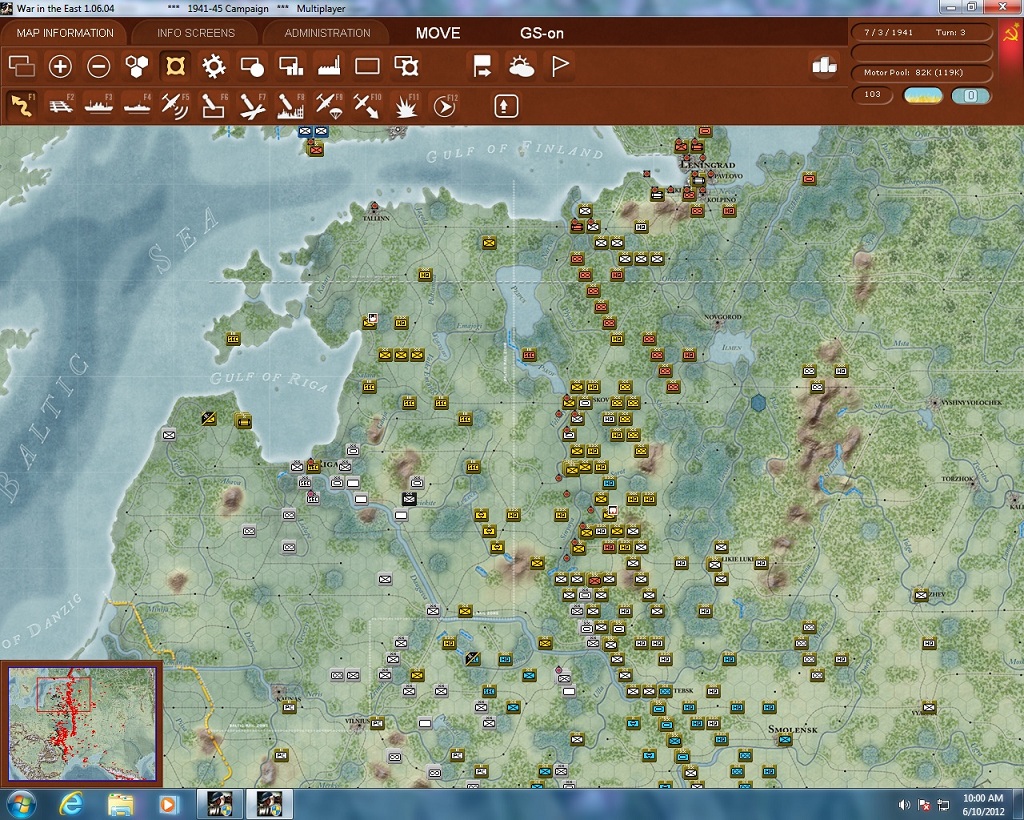Viewport: 1024px width, 820px height.
Task: Click the 103 counter
Action: point(872,95)
